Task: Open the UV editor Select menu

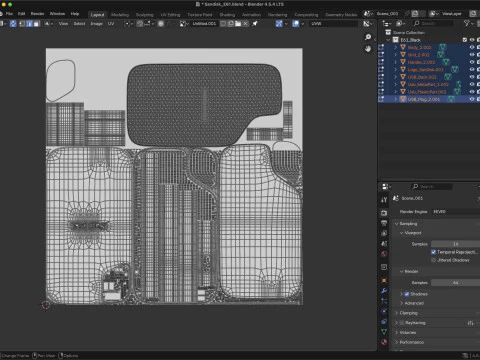Action: pyautogui.click(x=79, y=24)
